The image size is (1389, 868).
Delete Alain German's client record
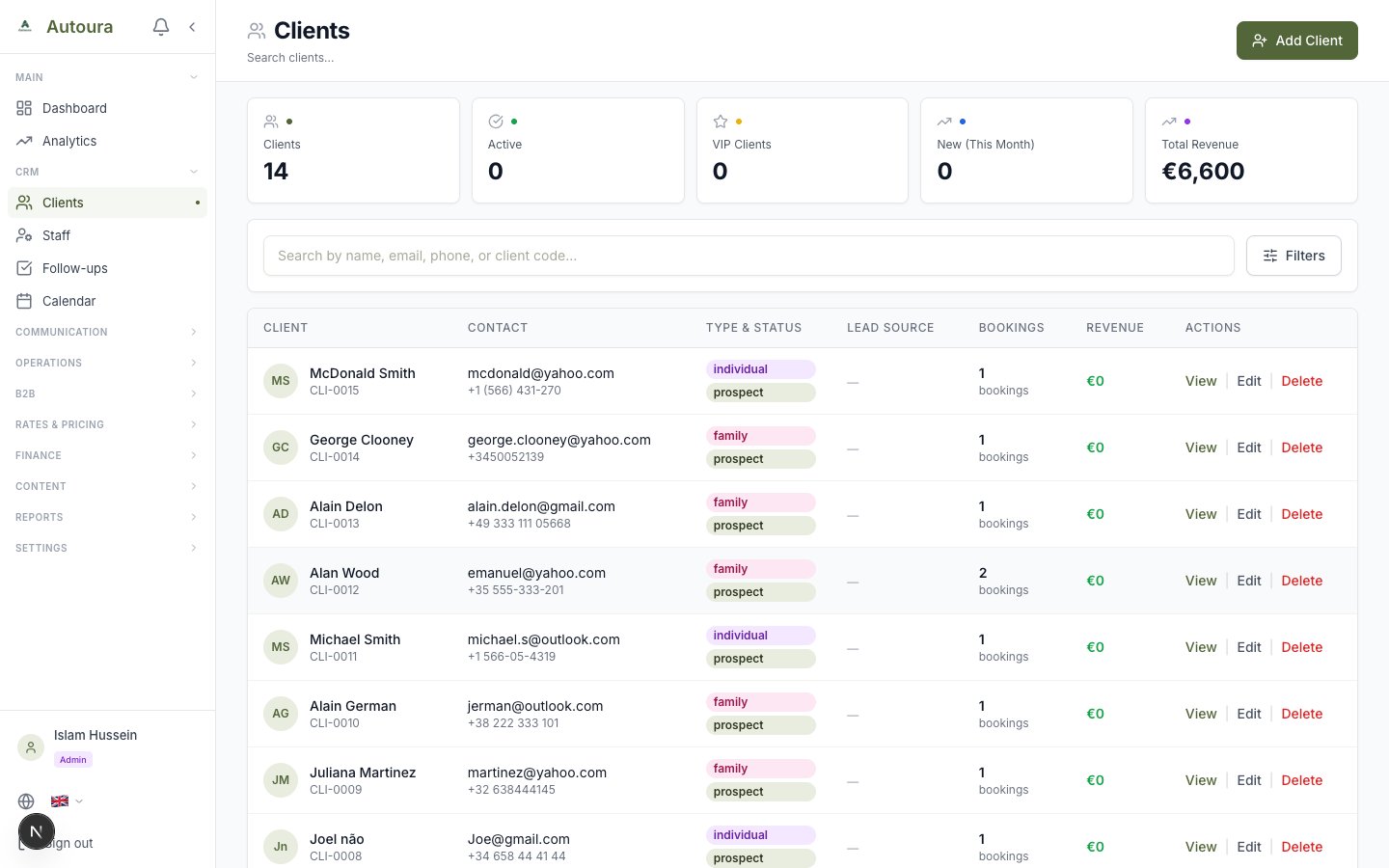pyautogui.click(x=1302, y=714)
